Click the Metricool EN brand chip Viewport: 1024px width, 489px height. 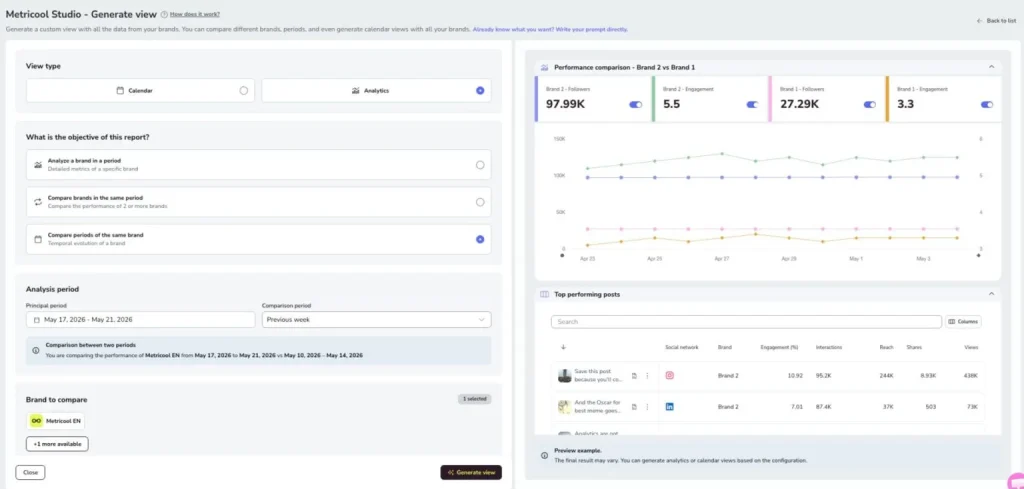click(x=56, y=421)
